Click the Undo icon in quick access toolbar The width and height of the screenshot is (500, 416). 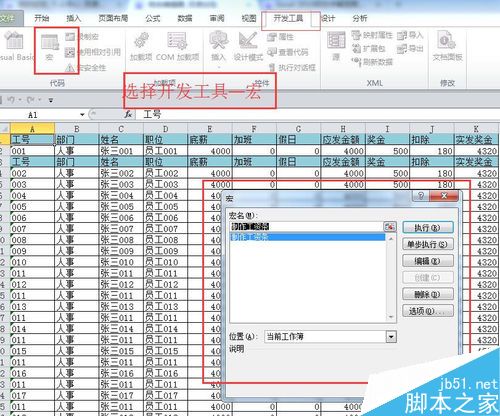coord(11,100)
